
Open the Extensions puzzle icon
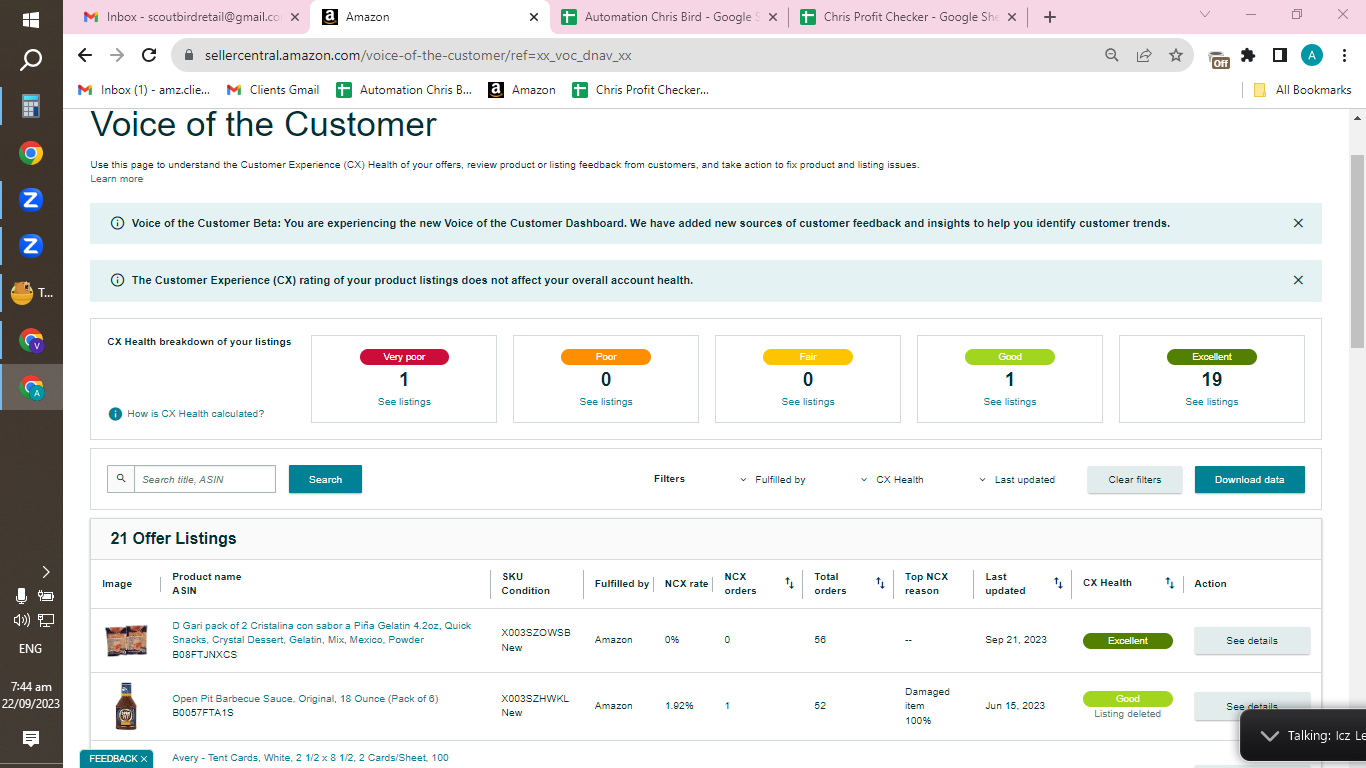[1248, 55]
